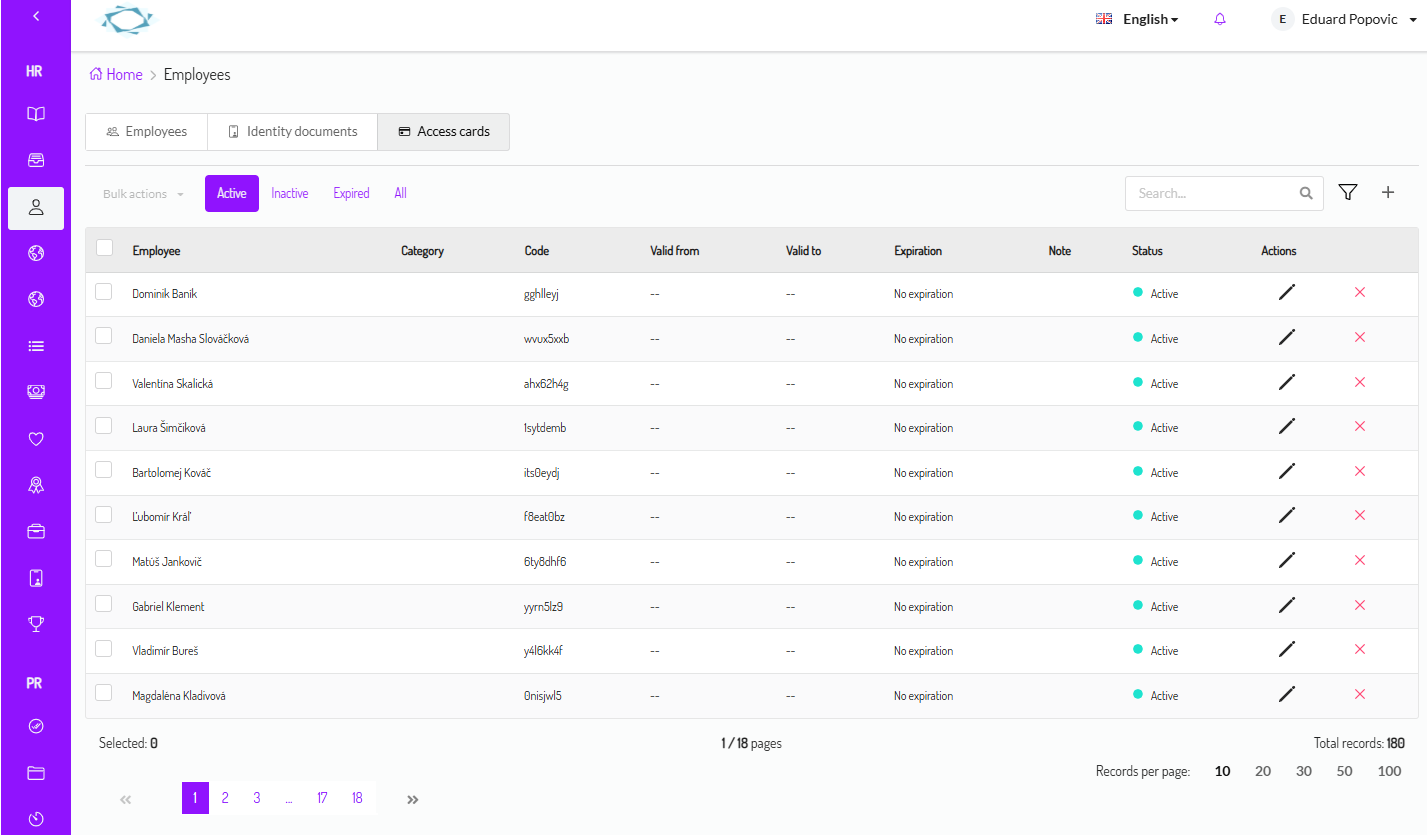The image size is (1427, 835).
Task: Show Active access cards filter
Action: pyautogui.click(x=232, y=194)
